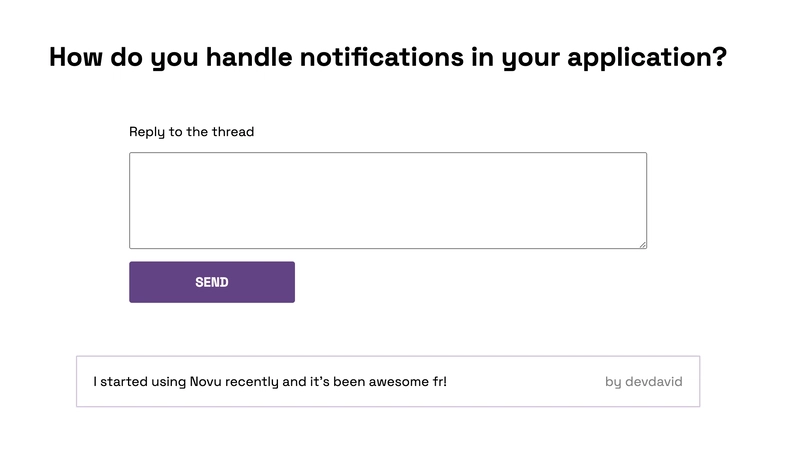
Task: Select the 'by devdavid' author text
Action: (643, 382)
